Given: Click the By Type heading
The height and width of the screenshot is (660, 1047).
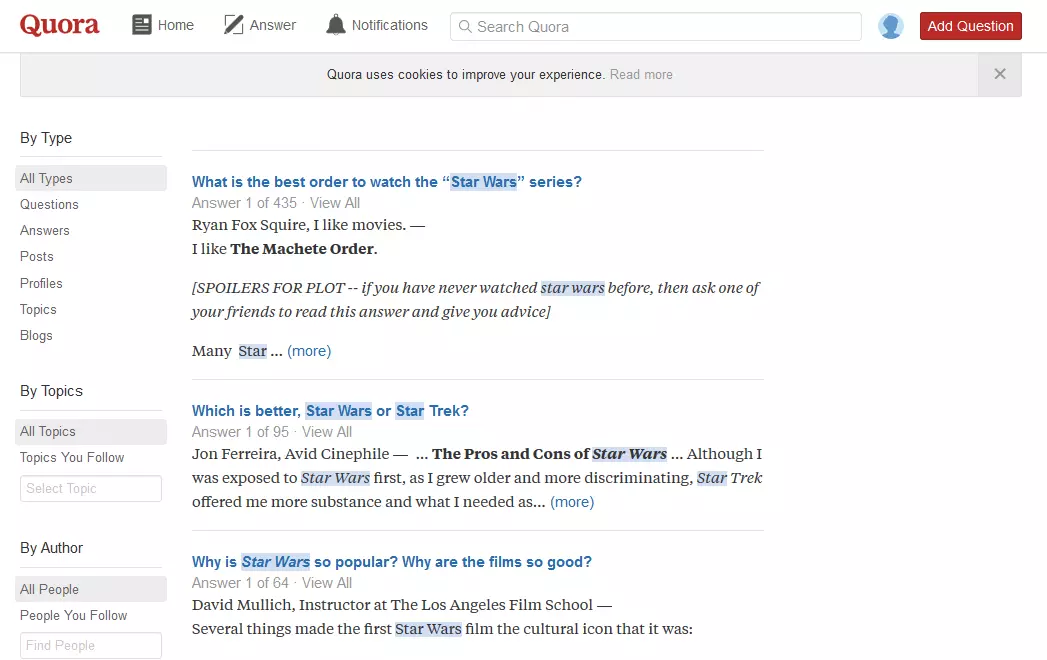Looking at the screenshot, I should pyautogui.click(x=46, y=138).
